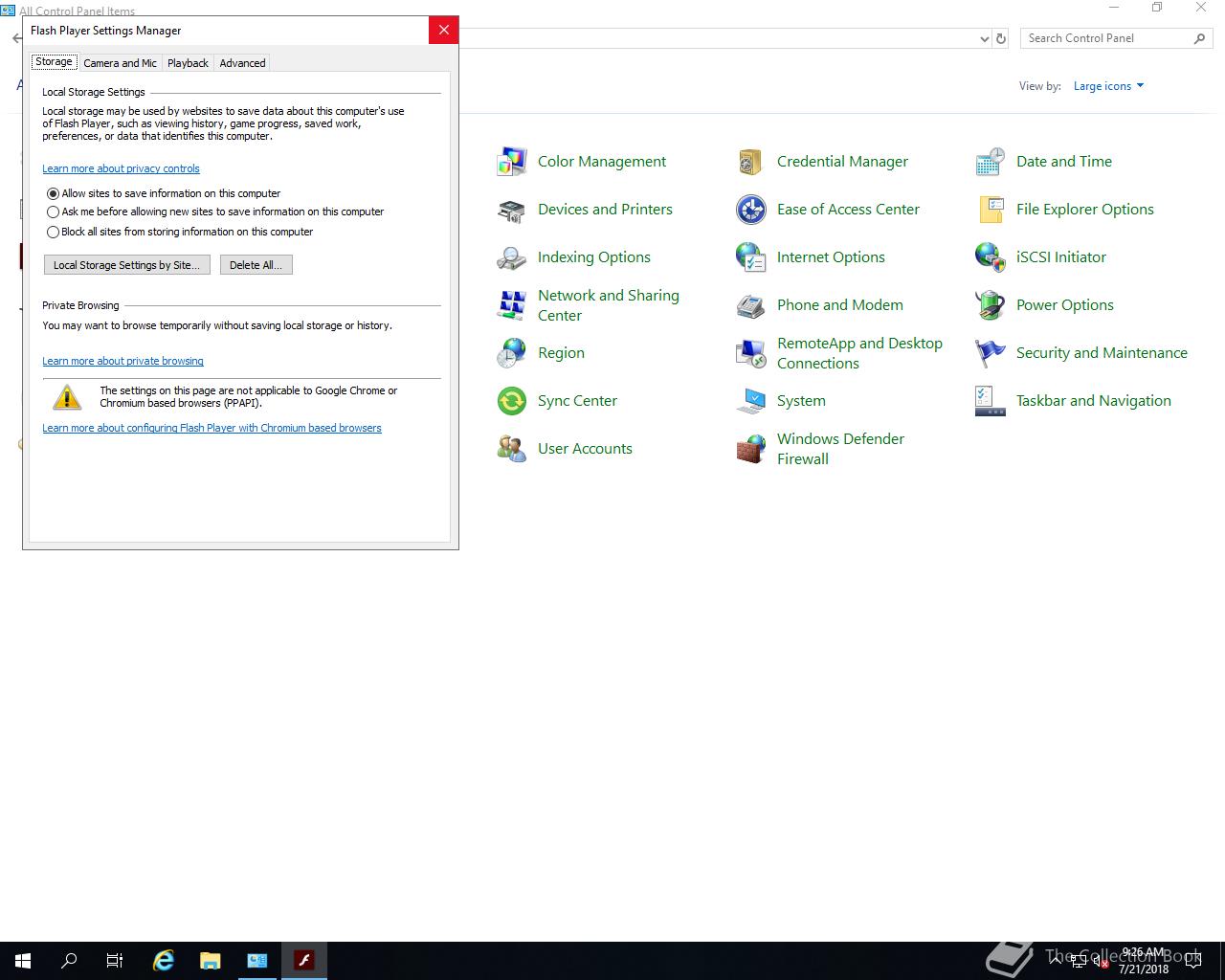This screenshot has width=1225, height=980.
Task: Close the Flash Player Settings Manager
Action: coord(443,31)
